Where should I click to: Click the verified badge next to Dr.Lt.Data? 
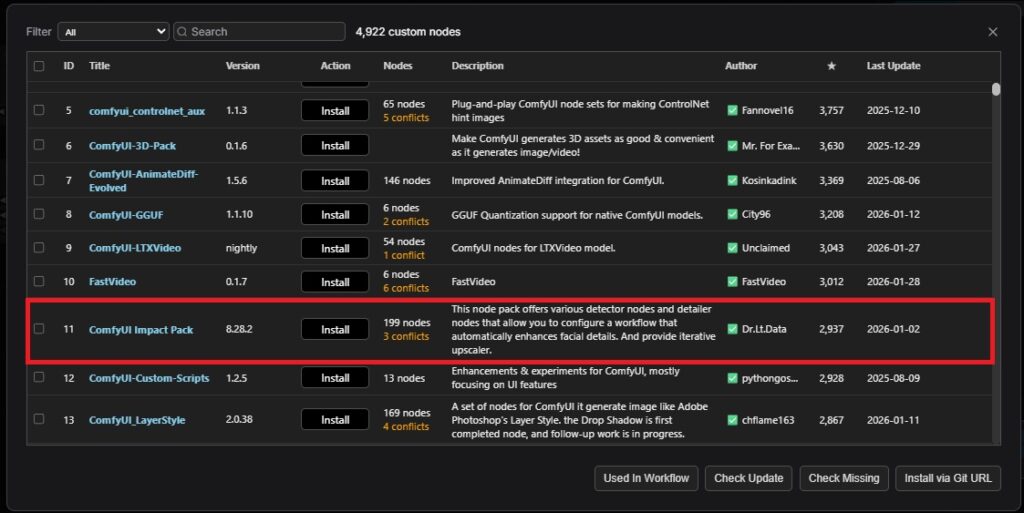click(733, 329)
